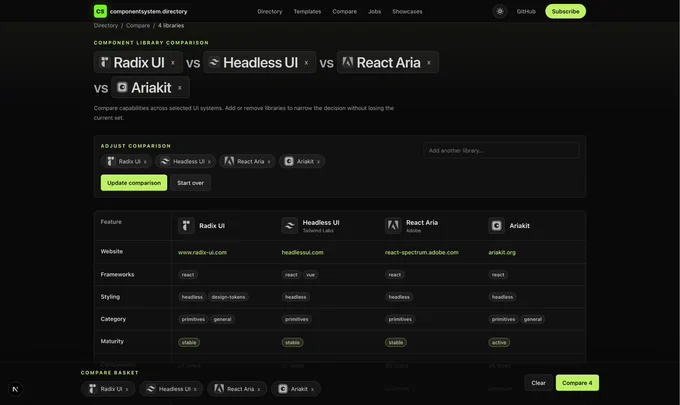Click Ariakit logo in the title
Screen dimensions: 680x405
(122, 88)
